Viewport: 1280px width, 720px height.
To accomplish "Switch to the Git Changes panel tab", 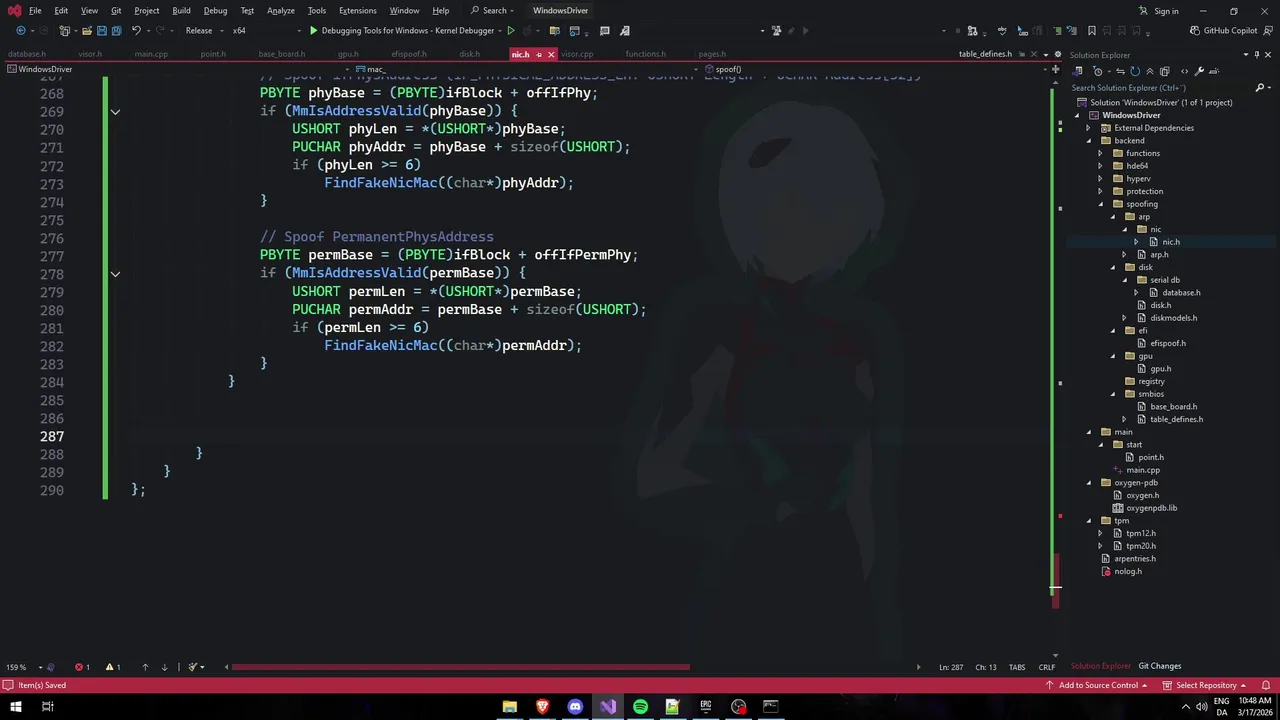I will (1159, 666).
